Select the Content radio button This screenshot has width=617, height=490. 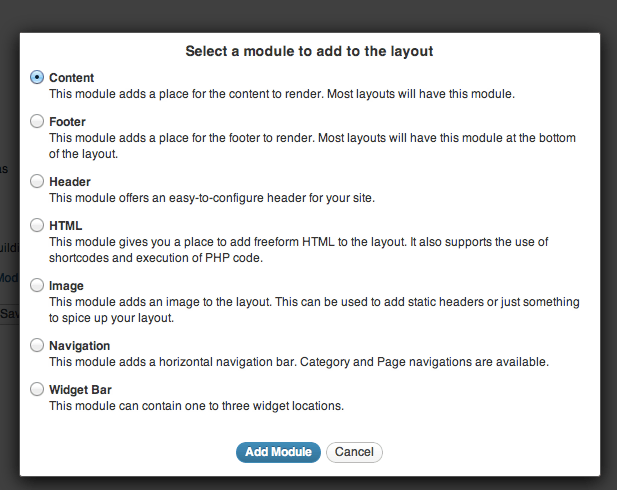pos(37,77)
